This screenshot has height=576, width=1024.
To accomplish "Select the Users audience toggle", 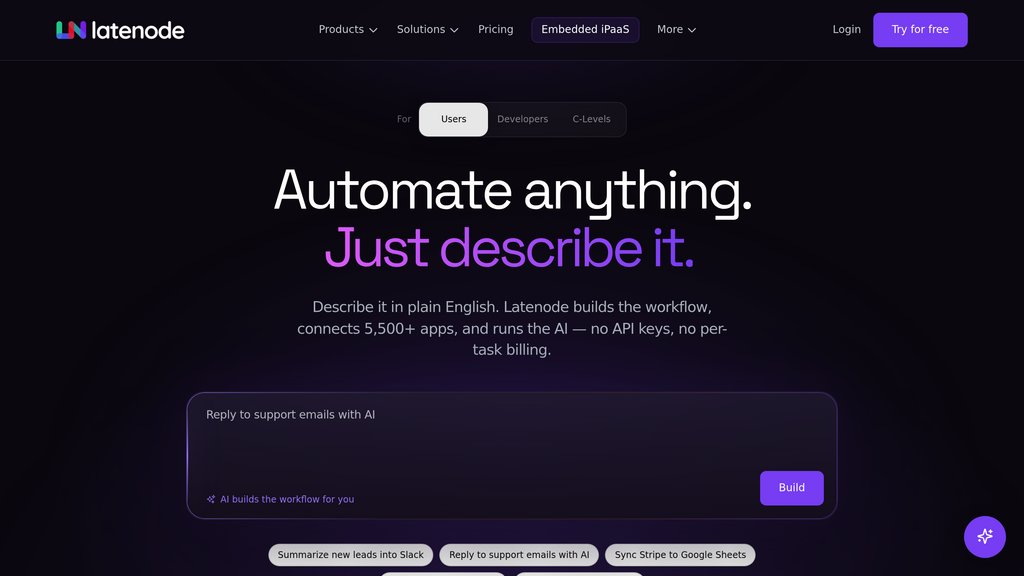I will [453, 120].
